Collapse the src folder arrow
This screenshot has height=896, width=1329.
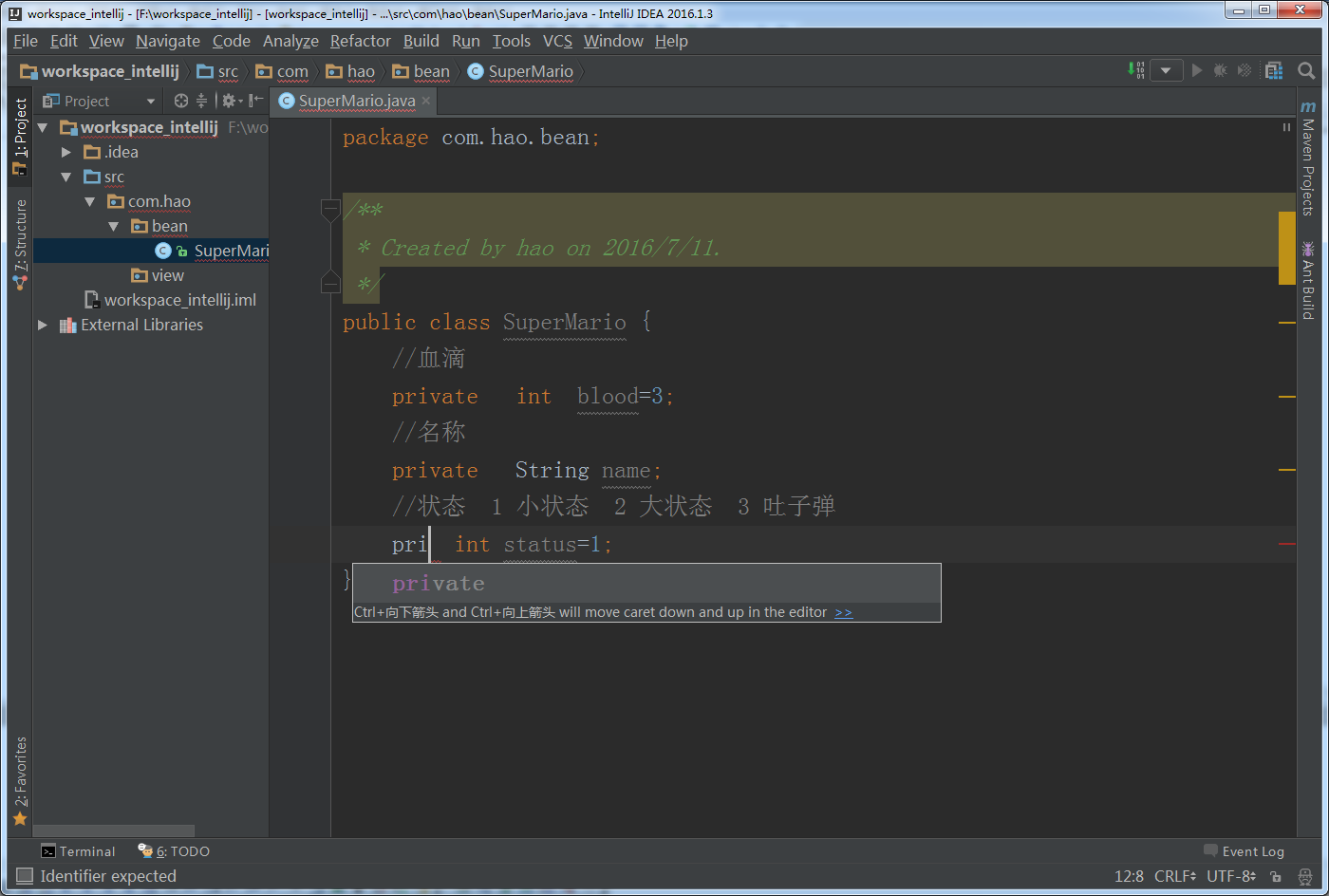66,177
